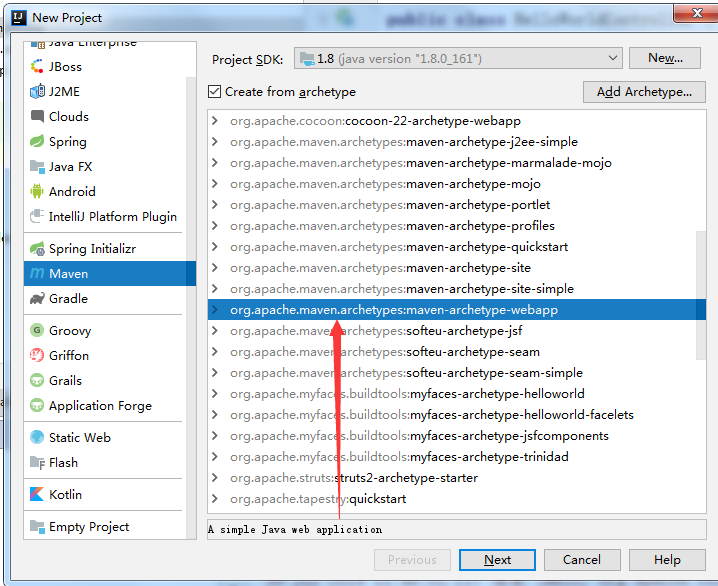The width and height of the screenshot is (718, 586).
Task: Expand maven-archetype-j2ee-simple node
Action: (215, 142)
